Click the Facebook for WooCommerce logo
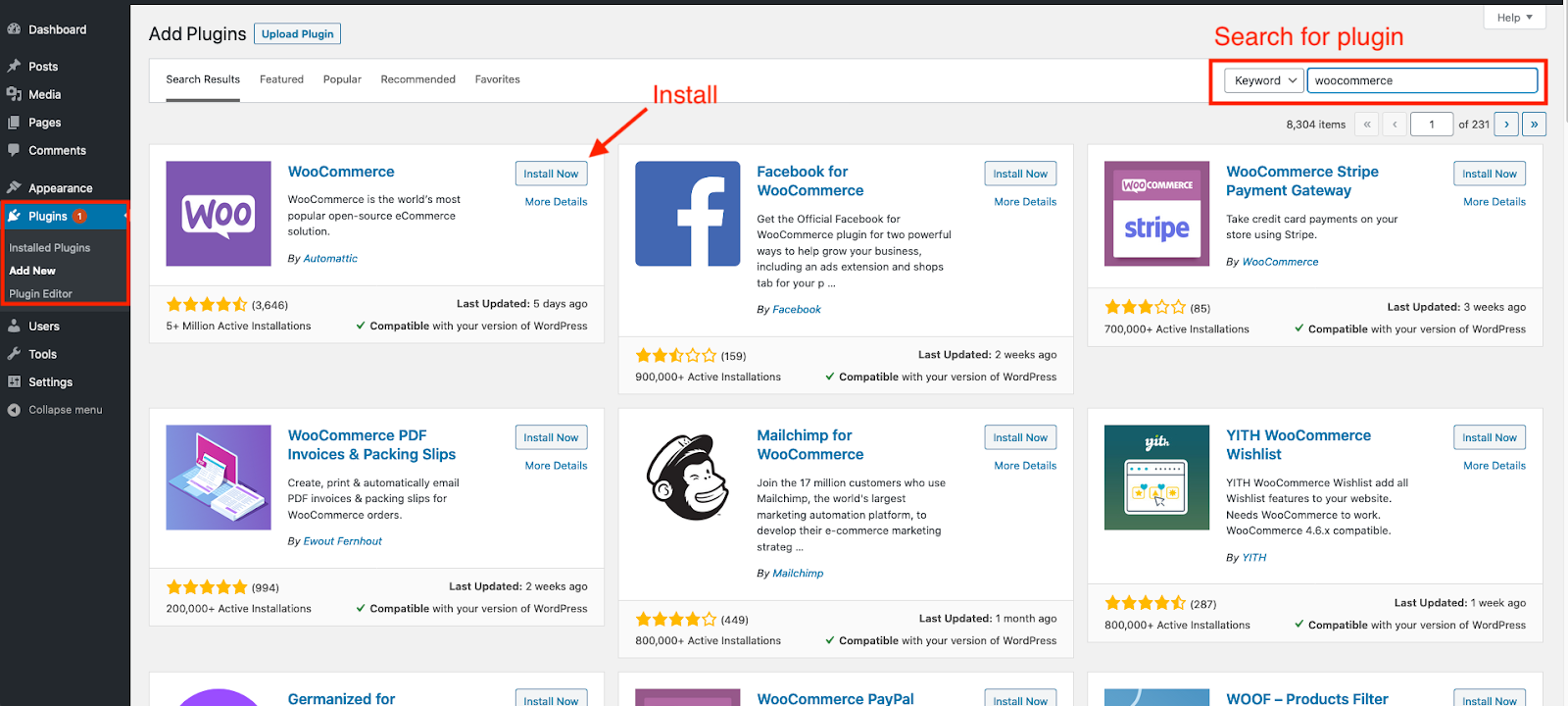The image size is (1568, 706). [x=688, y=214]
